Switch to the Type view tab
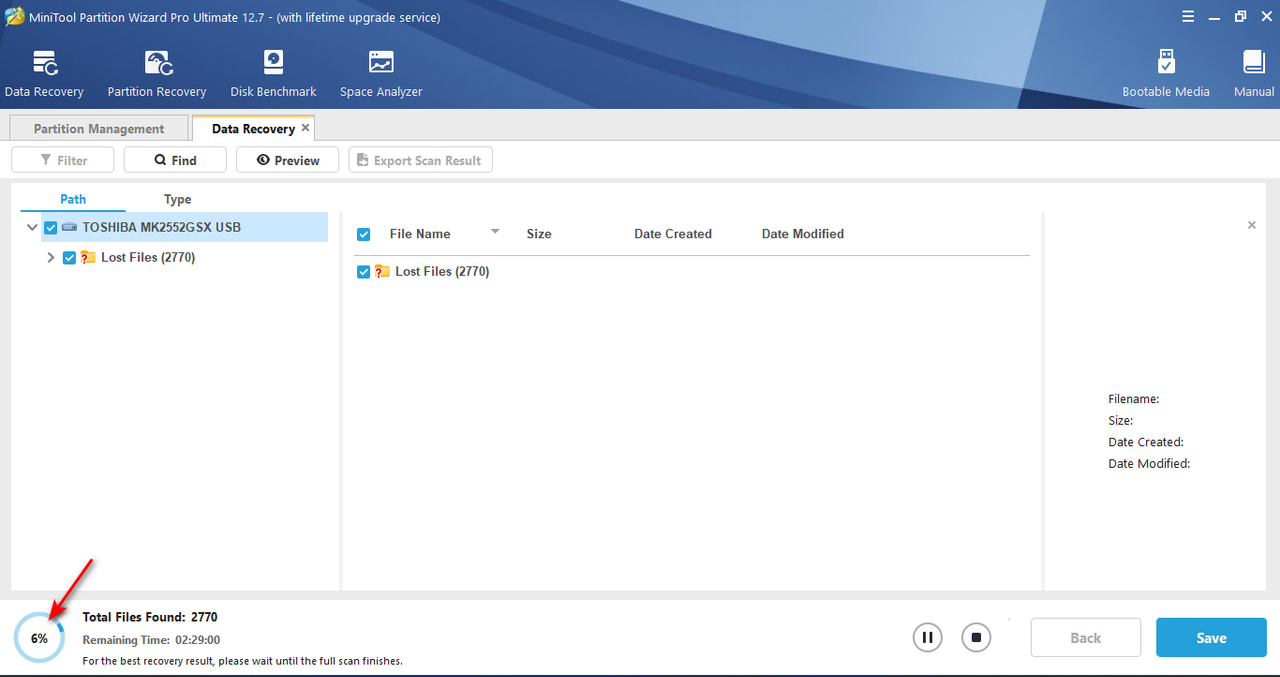 click(x=178, y=199)
